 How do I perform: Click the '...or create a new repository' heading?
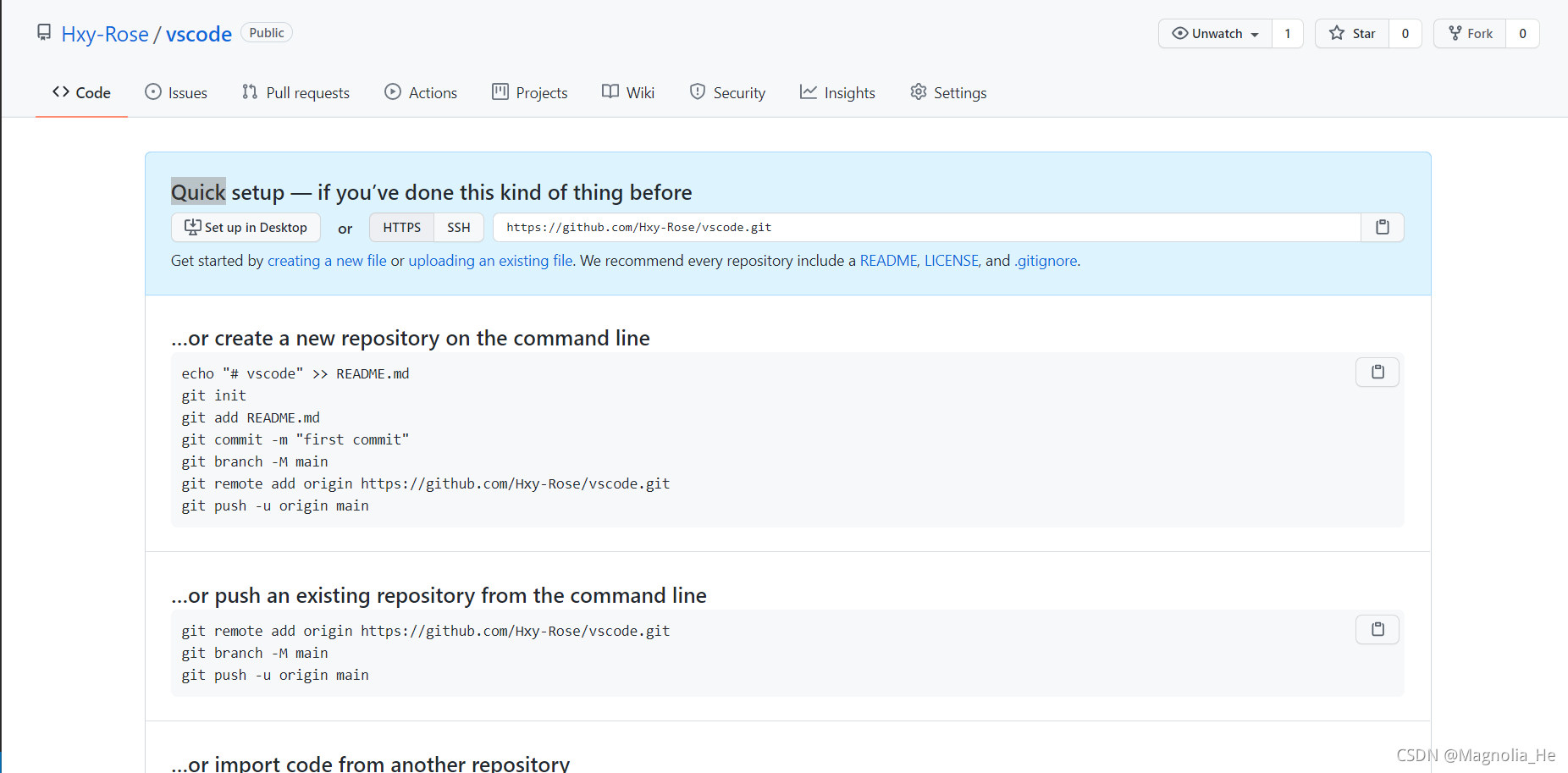point(411,338)
